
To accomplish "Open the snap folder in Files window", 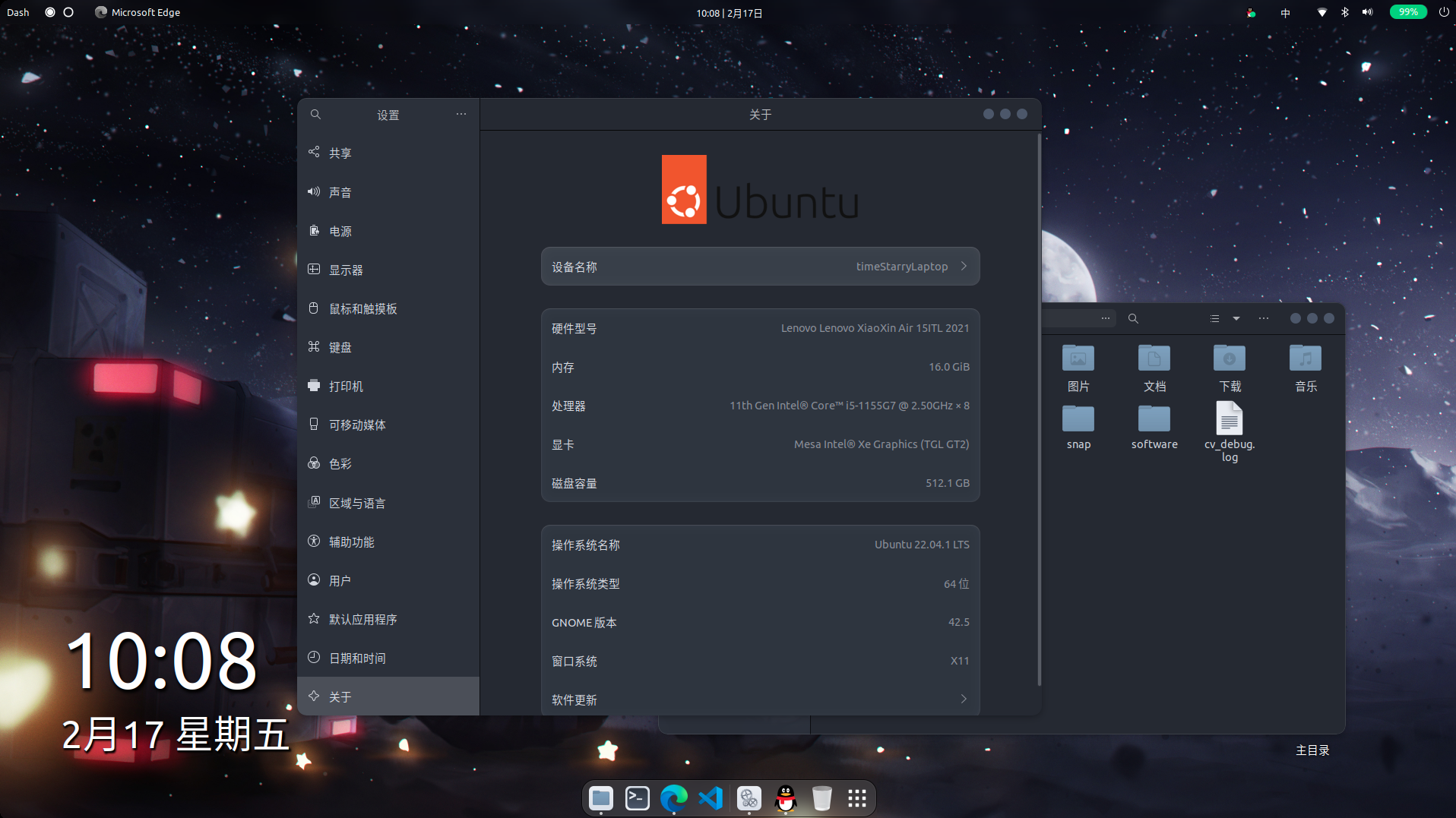I will point(1078,427).
